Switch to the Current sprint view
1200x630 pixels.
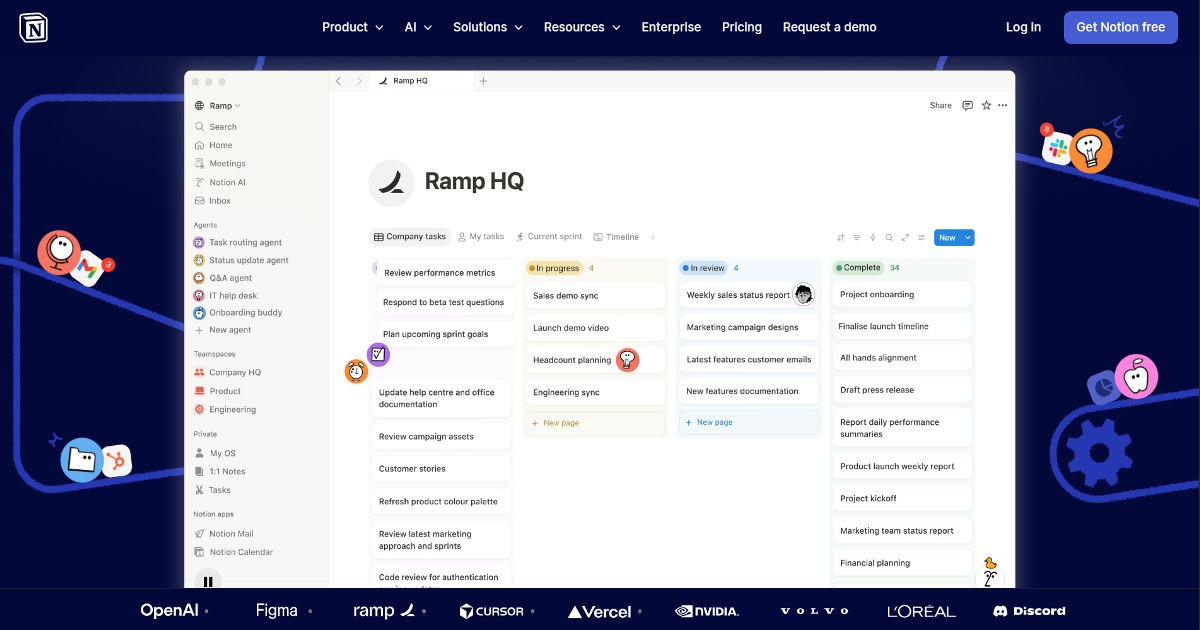pos(549,237)
